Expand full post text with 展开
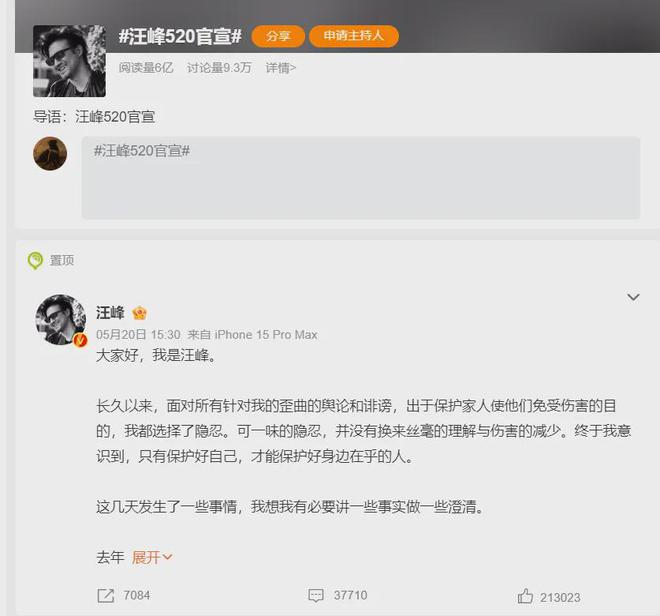660x616 pixels. [x=152, y=557]
